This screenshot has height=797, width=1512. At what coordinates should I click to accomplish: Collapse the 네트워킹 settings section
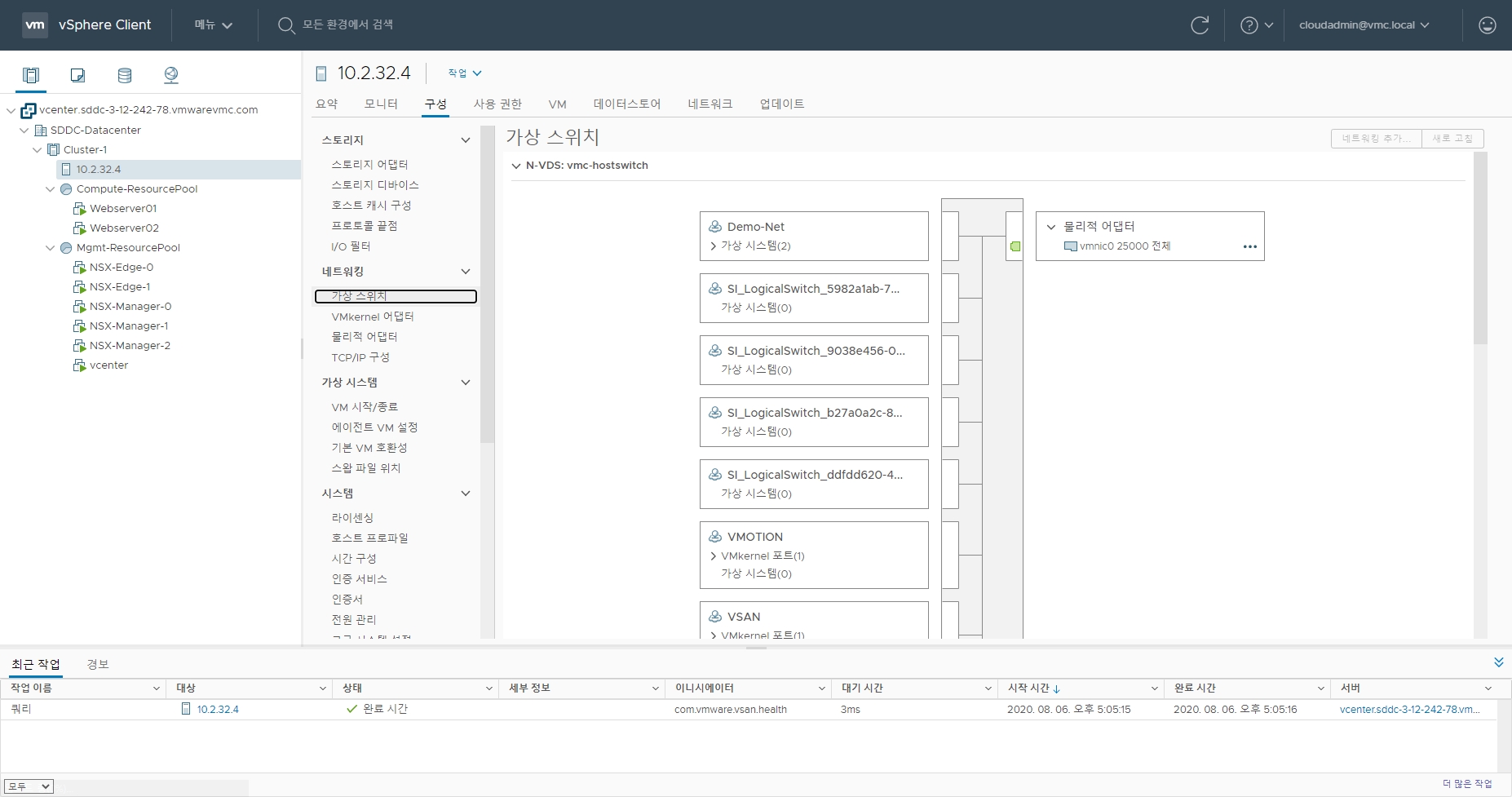pyautogui.click(x=466, y=272)
